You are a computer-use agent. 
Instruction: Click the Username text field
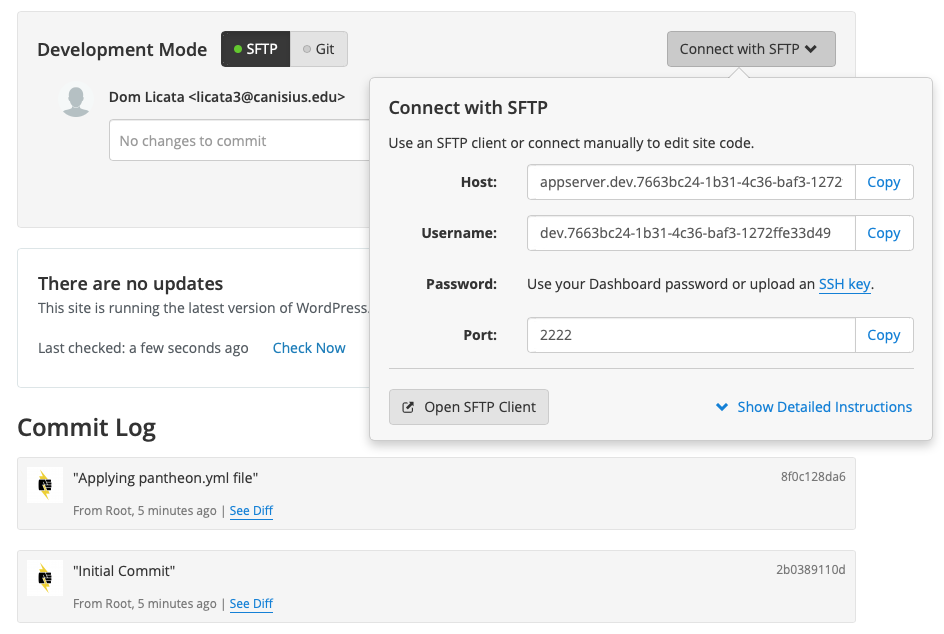[691, 233]
